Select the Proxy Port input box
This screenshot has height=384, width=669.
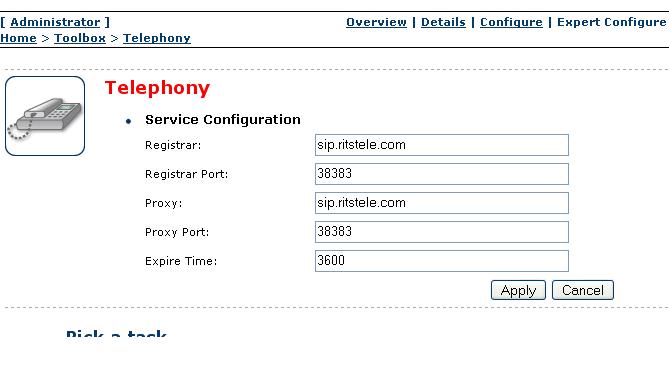point(442,232)
